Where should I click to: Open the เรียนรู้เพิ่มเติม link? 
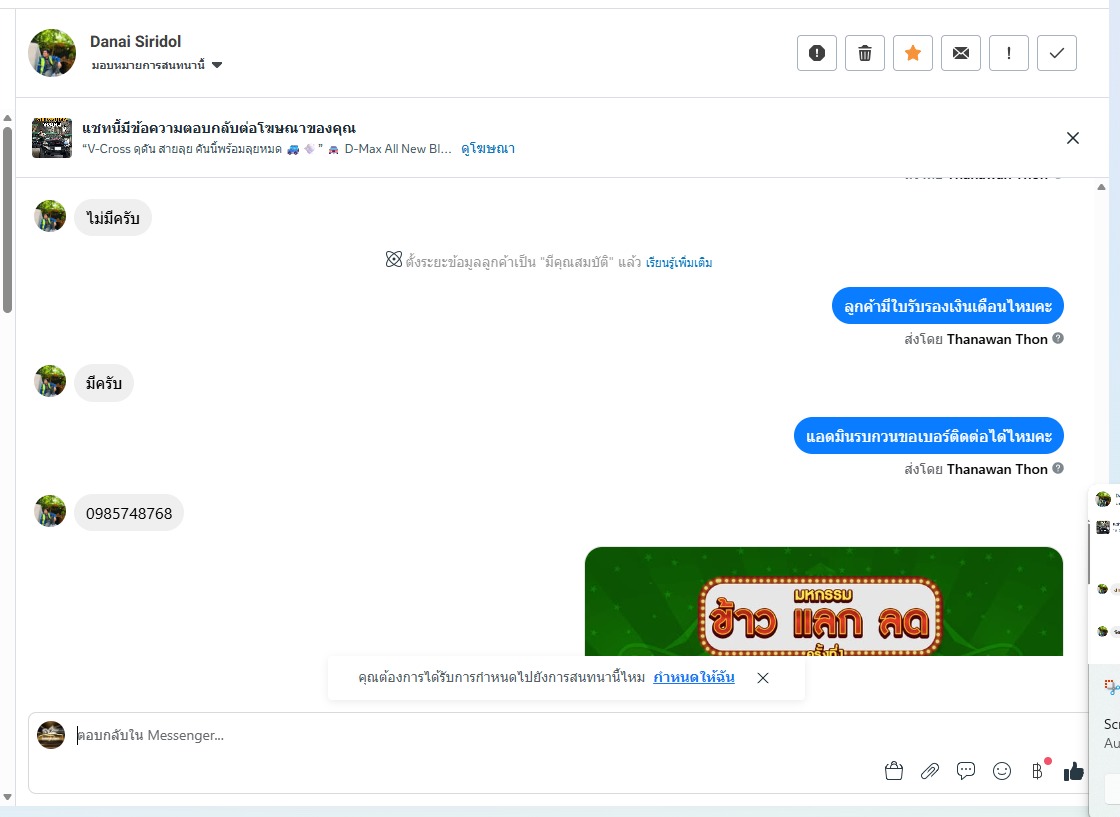pos(679,262)
